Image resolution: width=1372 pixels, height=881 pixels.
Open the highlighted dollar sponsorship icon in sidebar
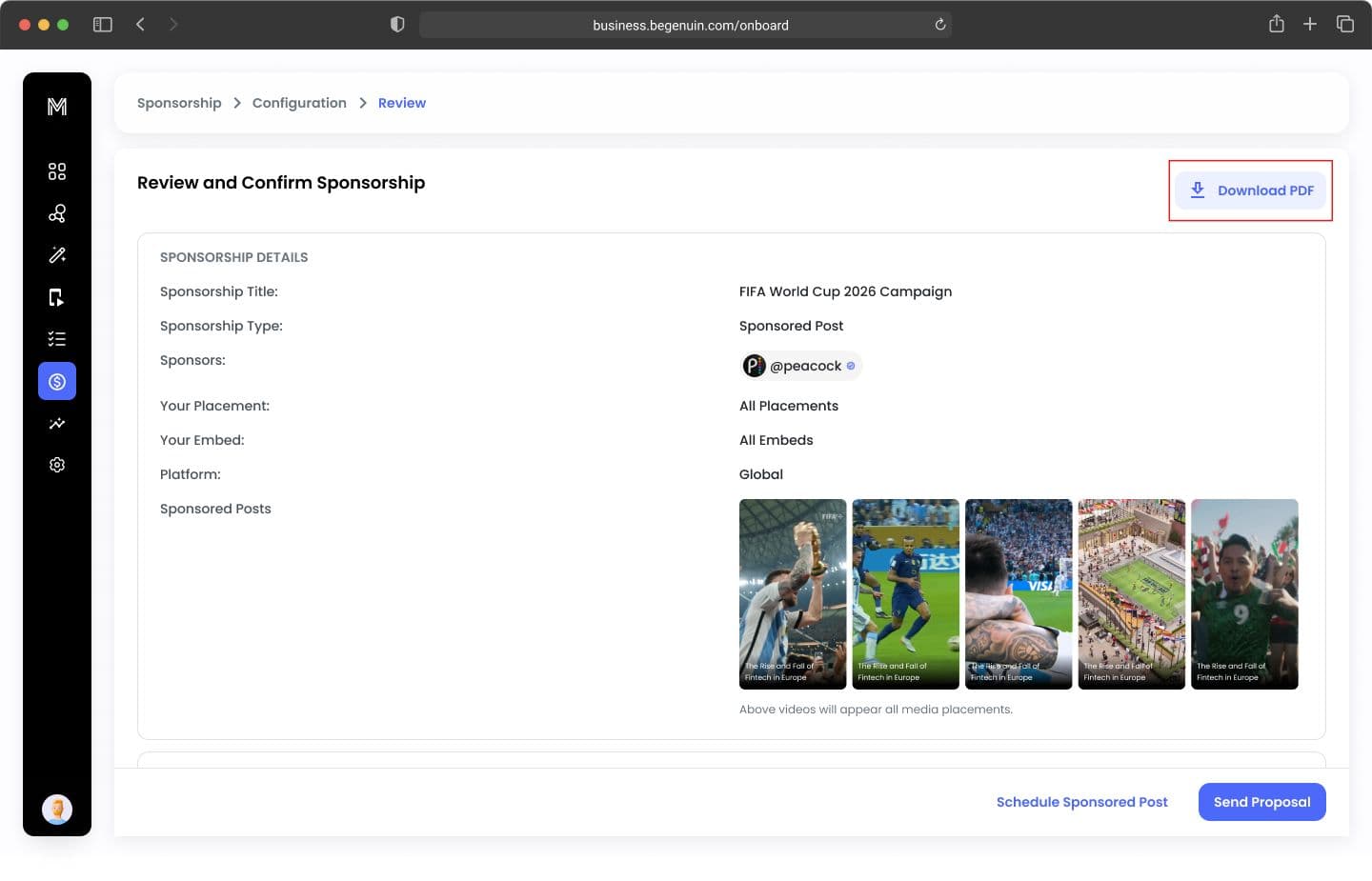pyautogui.click(x=57, y=381)
